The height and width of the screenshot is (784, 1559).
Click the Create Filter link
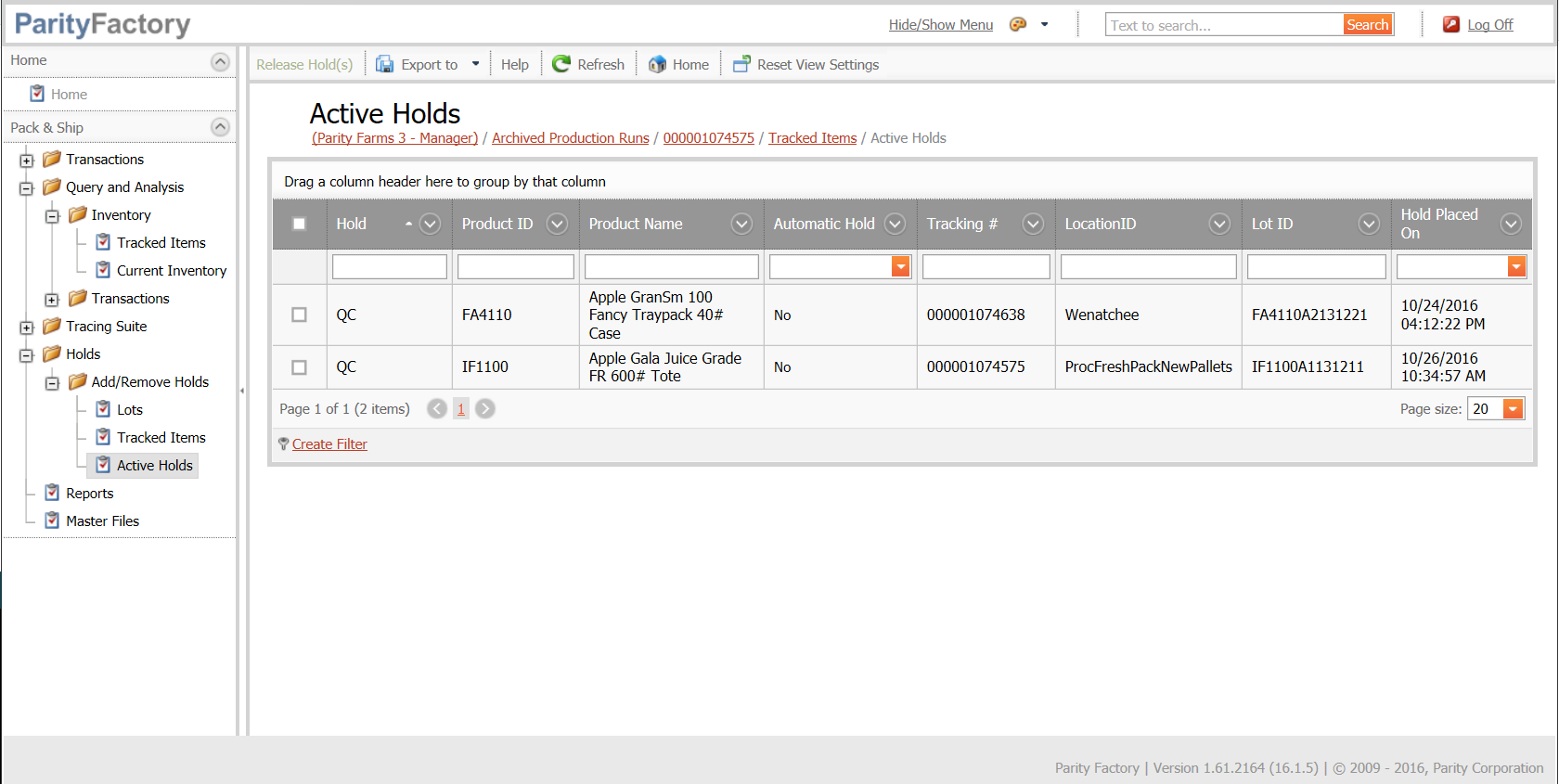[x=329, y=444]
